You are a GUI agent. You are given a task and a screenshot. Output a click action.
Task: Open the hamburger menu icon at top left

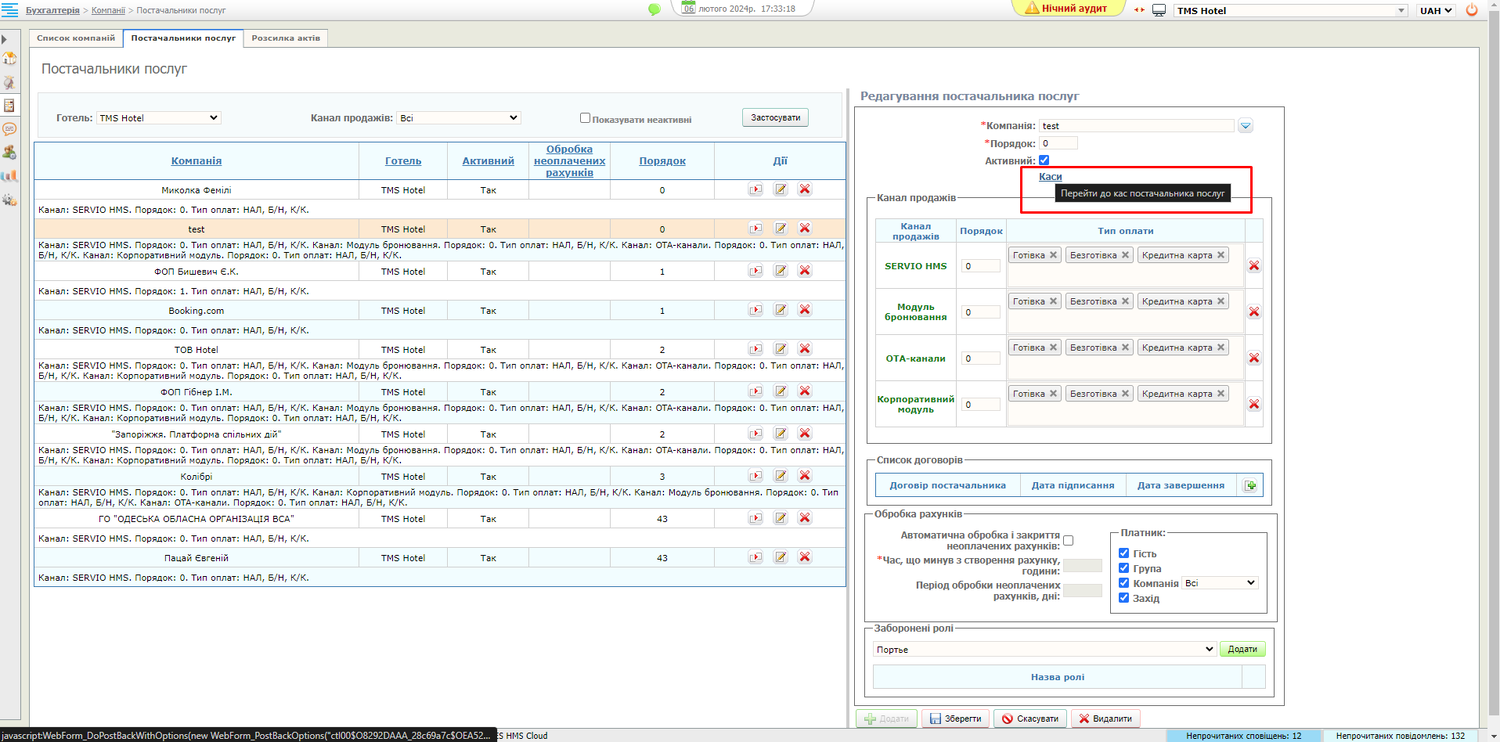pyautogui.click(x=10, y=10)
